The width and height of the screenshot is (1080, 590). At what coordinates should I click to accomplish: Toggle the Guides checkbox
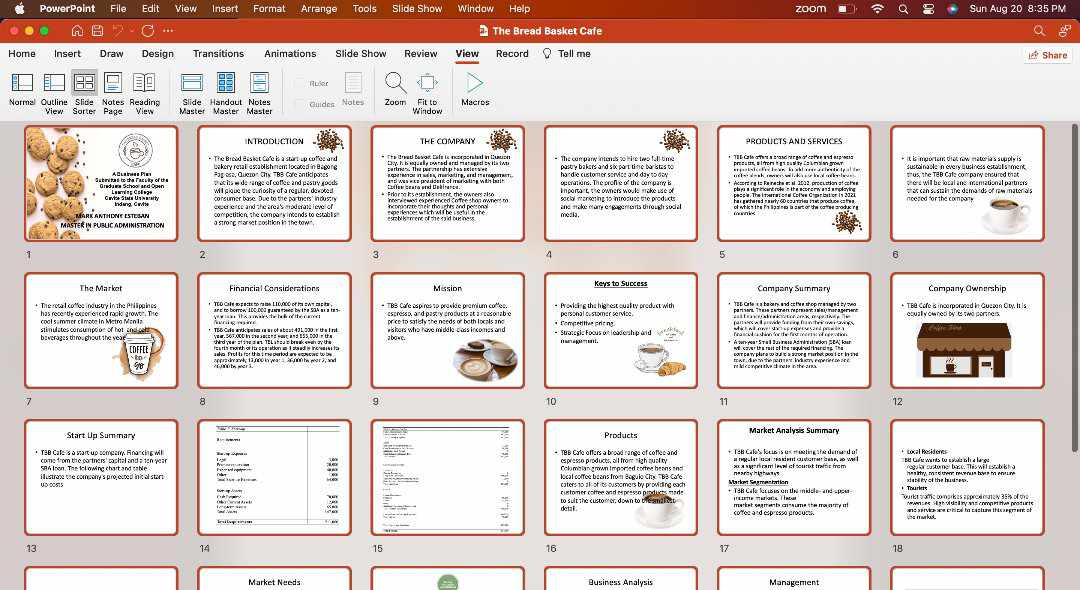(300, 104)
